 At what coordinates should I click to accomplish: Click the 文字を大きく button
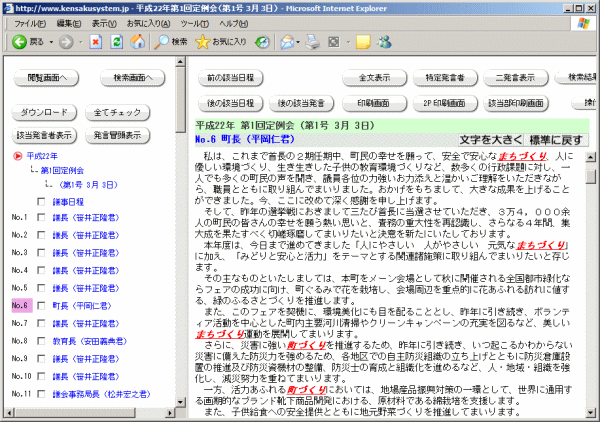pos(491,140)
